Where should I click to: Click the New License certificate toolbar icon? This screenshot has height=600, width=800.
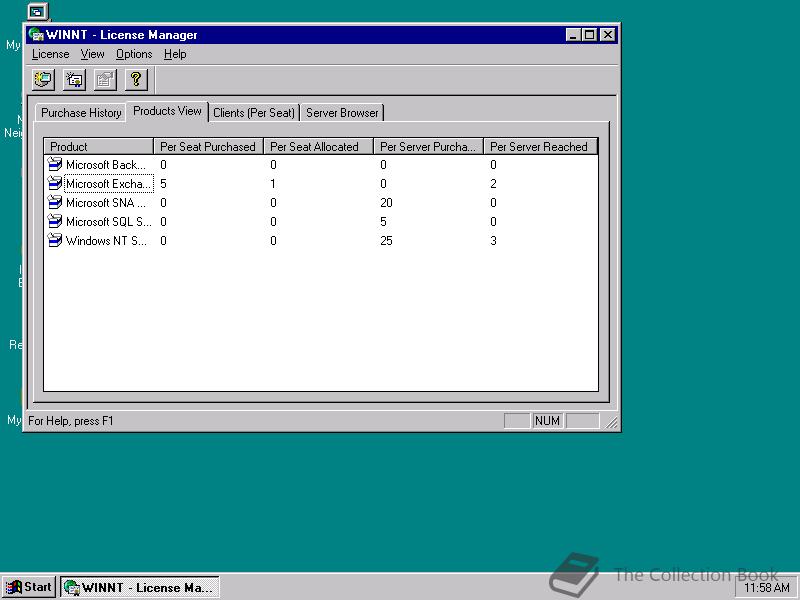74,80
